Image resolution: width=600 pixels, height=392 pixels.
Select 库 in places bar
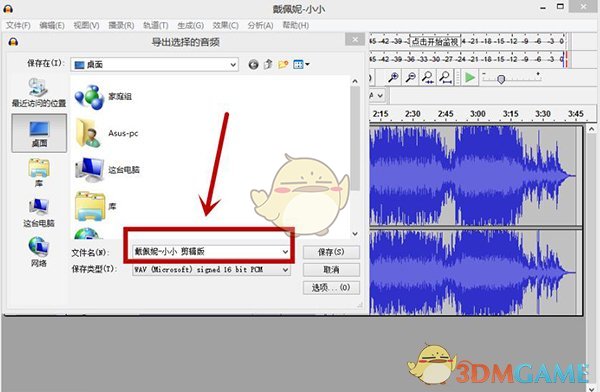pos(39,173)
